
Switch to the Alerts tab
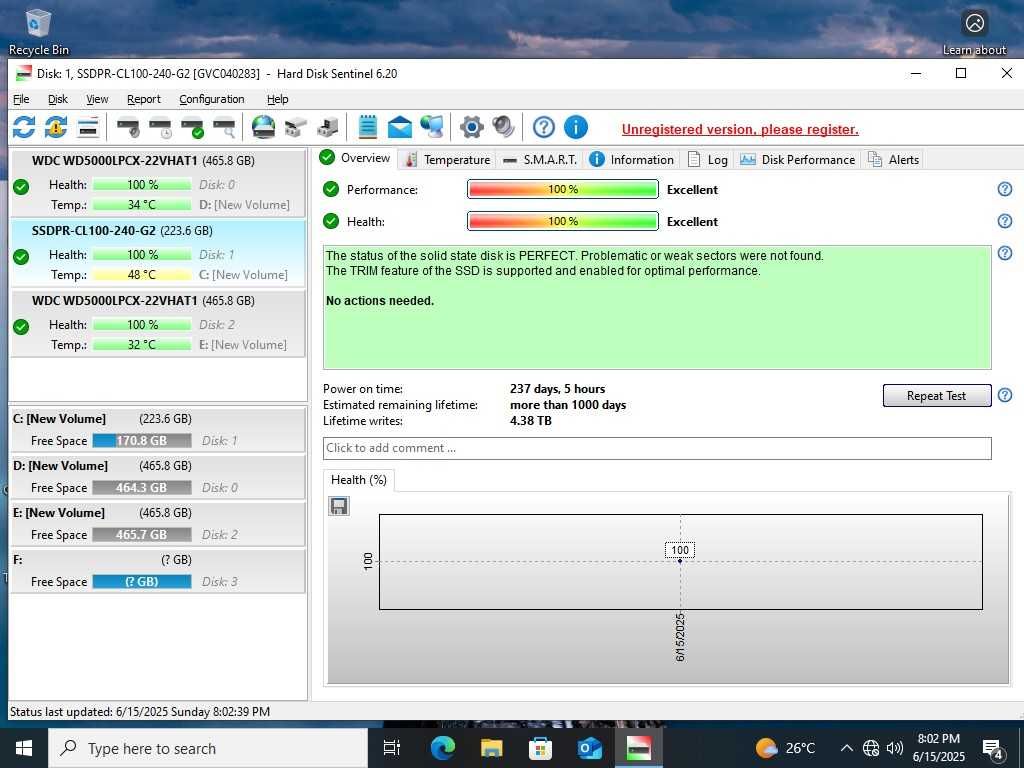pos(893,159)
